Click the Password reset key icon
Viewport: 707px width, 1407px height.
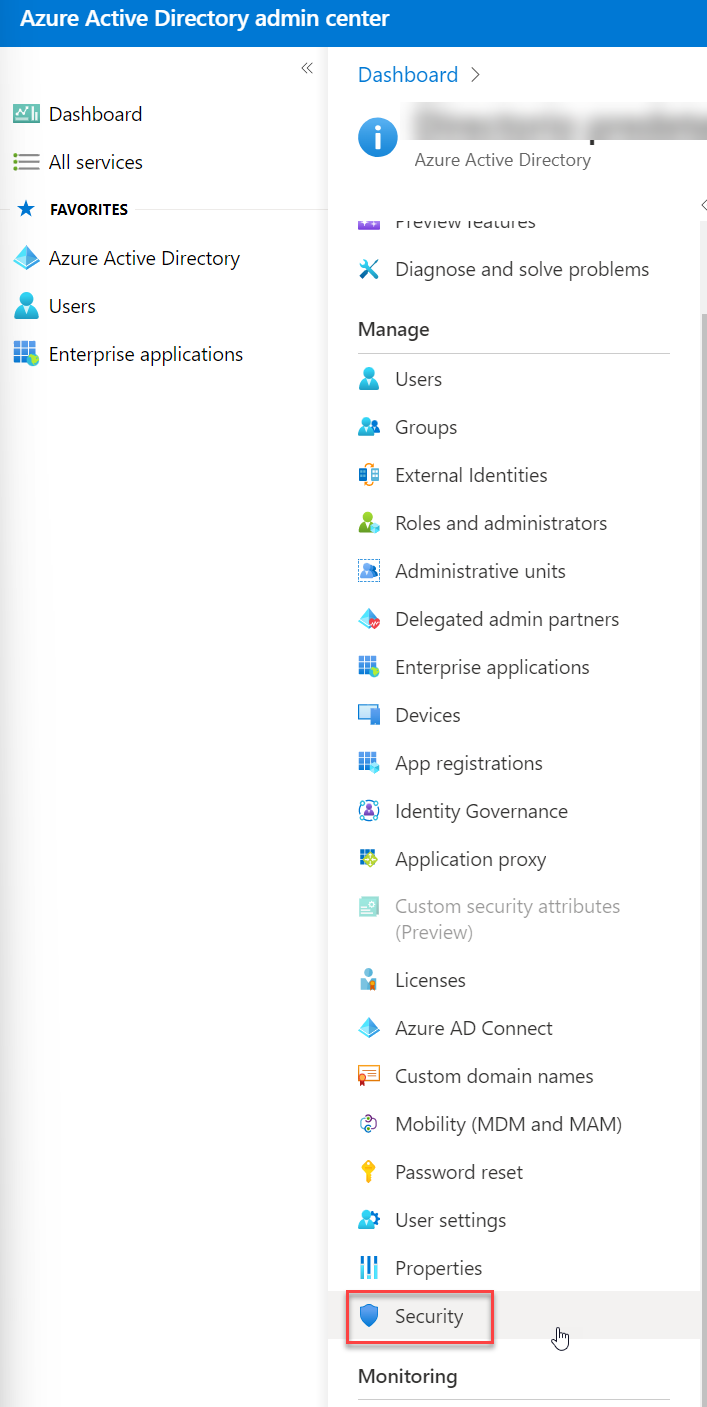[x=369, y=1171]
